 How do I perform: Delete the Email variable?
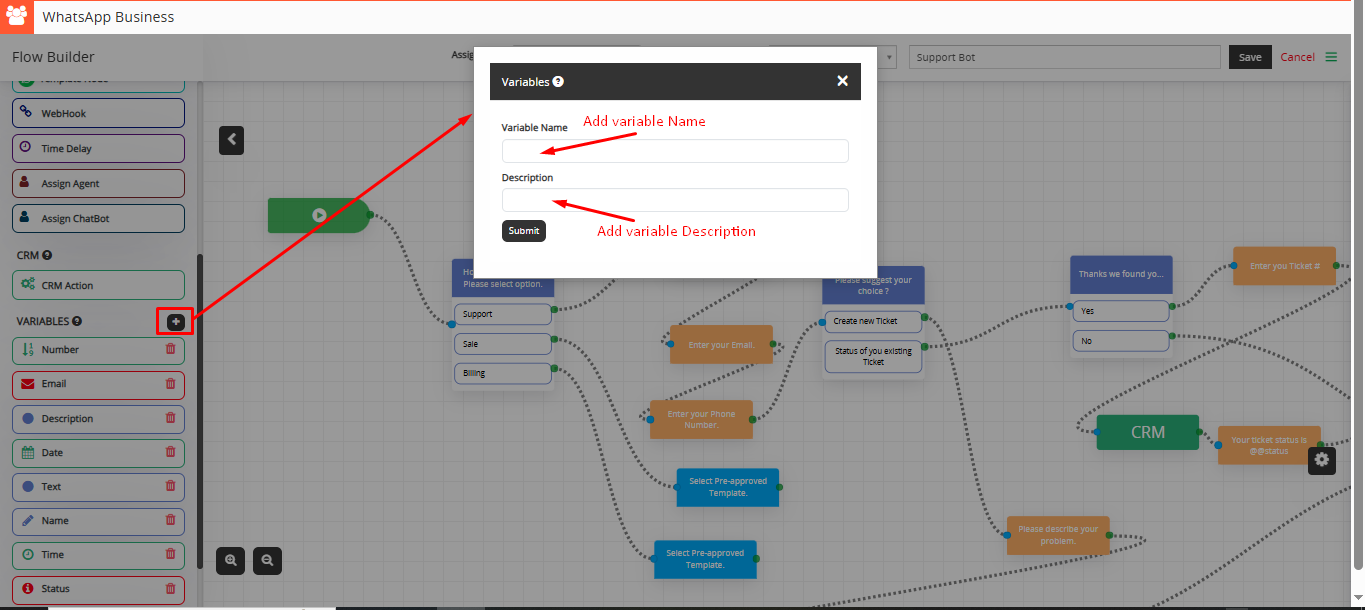[x=170, y=383]
